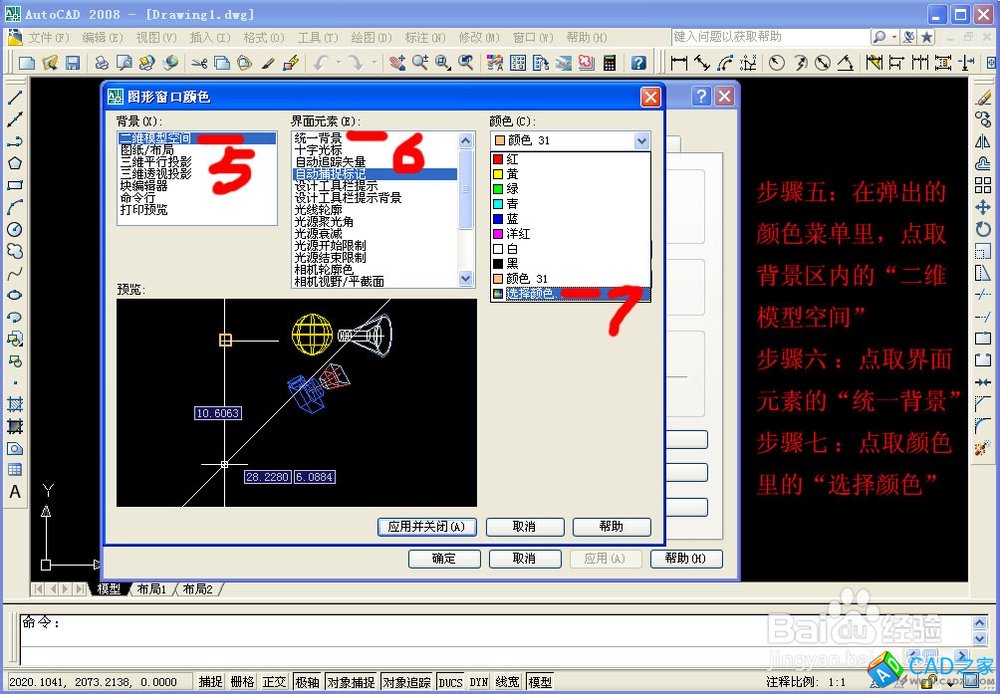Open the 修改(M) menu
Screen dimensions: 1000x694
coord(479,38)
